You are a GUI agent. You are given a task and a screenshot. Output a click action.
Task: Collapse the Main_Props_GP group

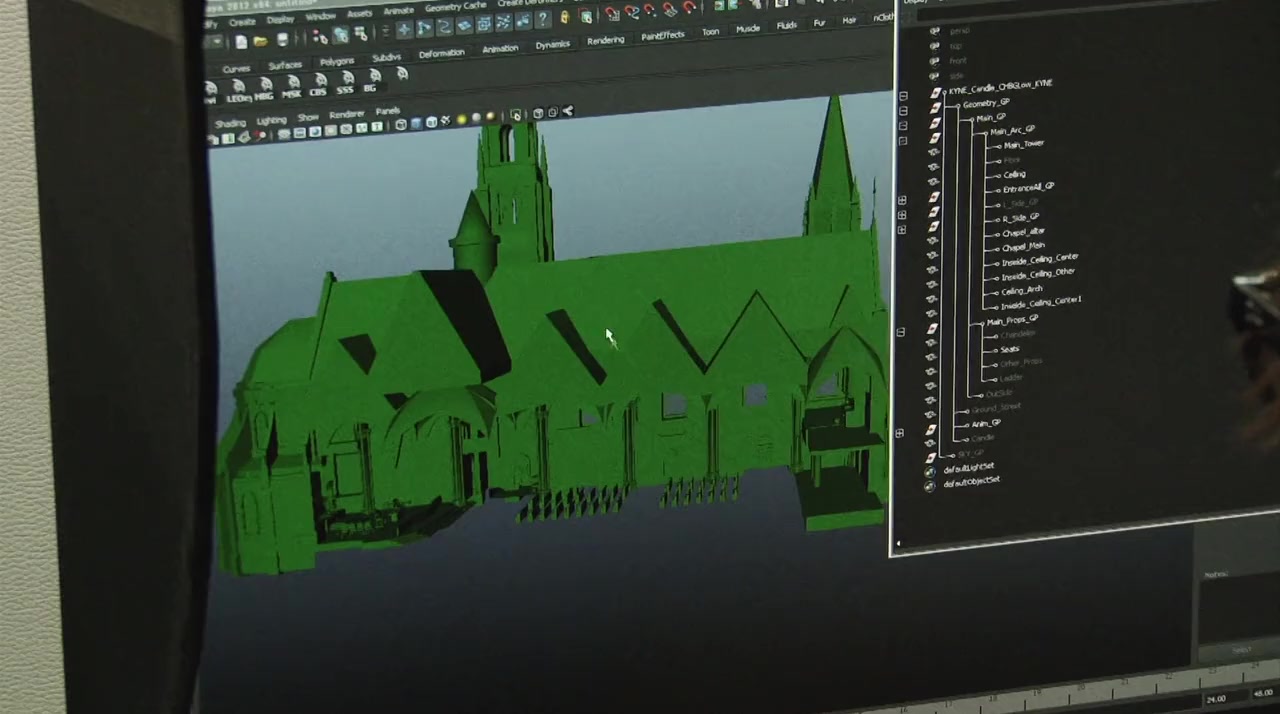click(x=901, y=332)
